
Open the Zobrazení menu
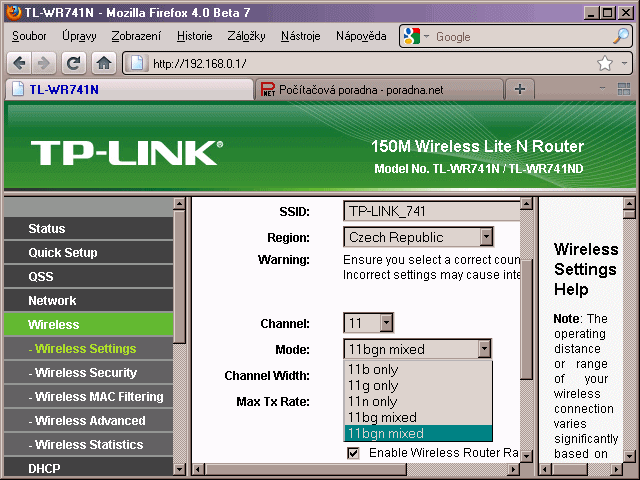click(x=136, y=36)
